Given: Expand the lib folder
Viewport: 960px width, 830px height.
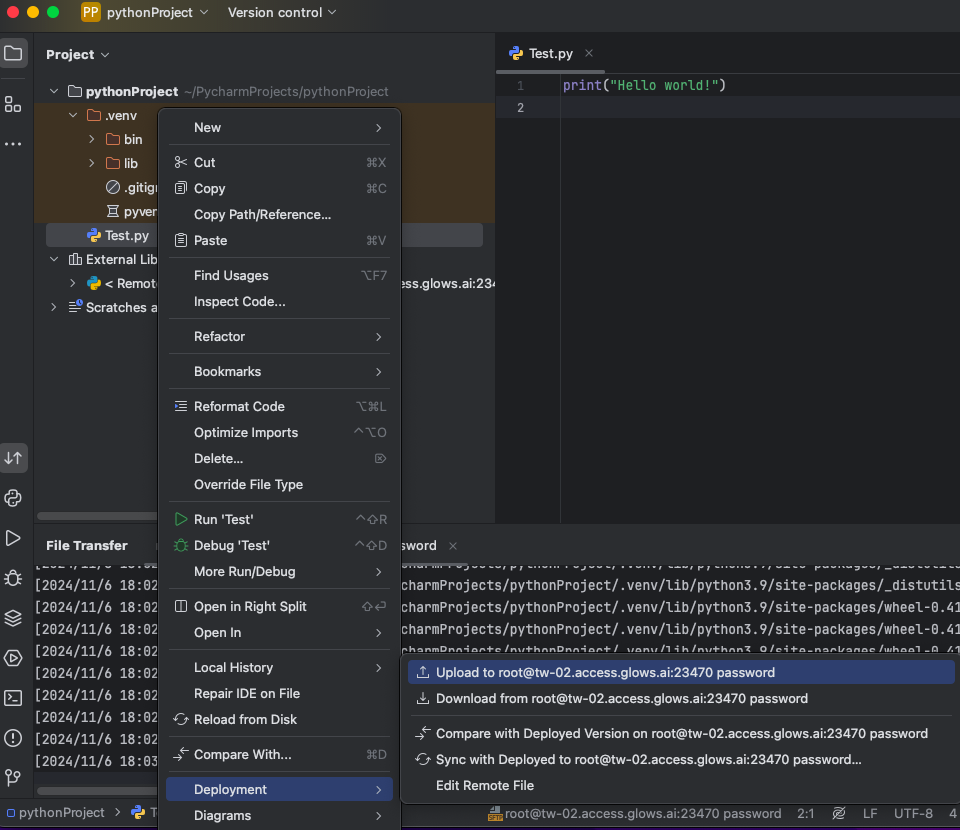Looking at the screenshot, I should tap(91, 163).
